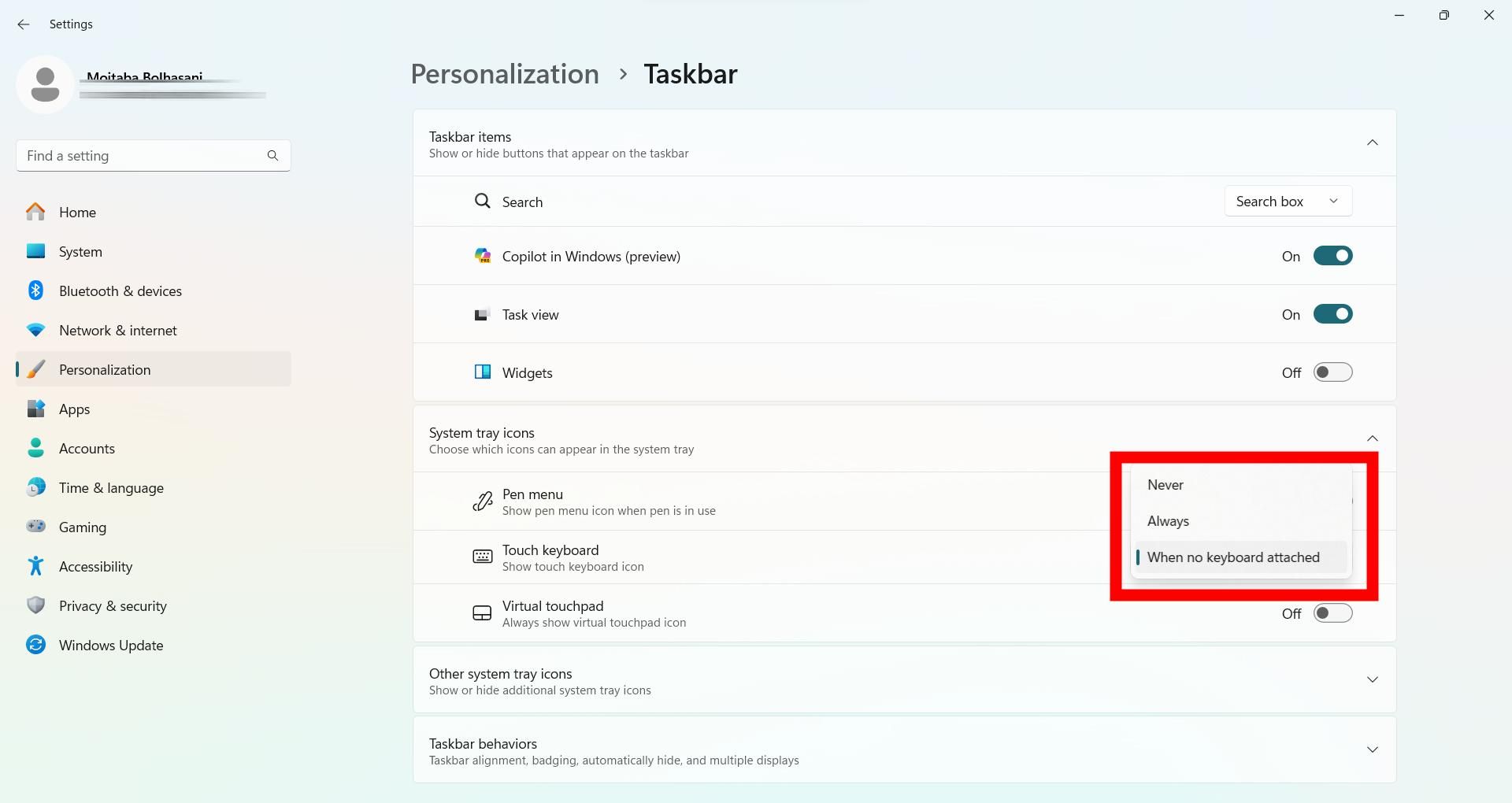This screenshot has width=1512, height=803.
Task: Open the Search box dropdown
Action: tap(1288, 202)
